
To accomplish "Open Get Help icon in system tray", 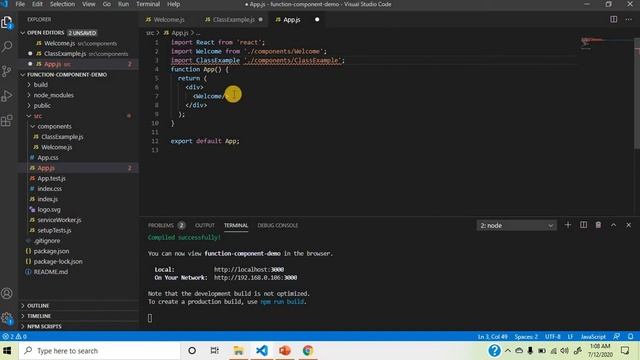I will coord(494,351).
